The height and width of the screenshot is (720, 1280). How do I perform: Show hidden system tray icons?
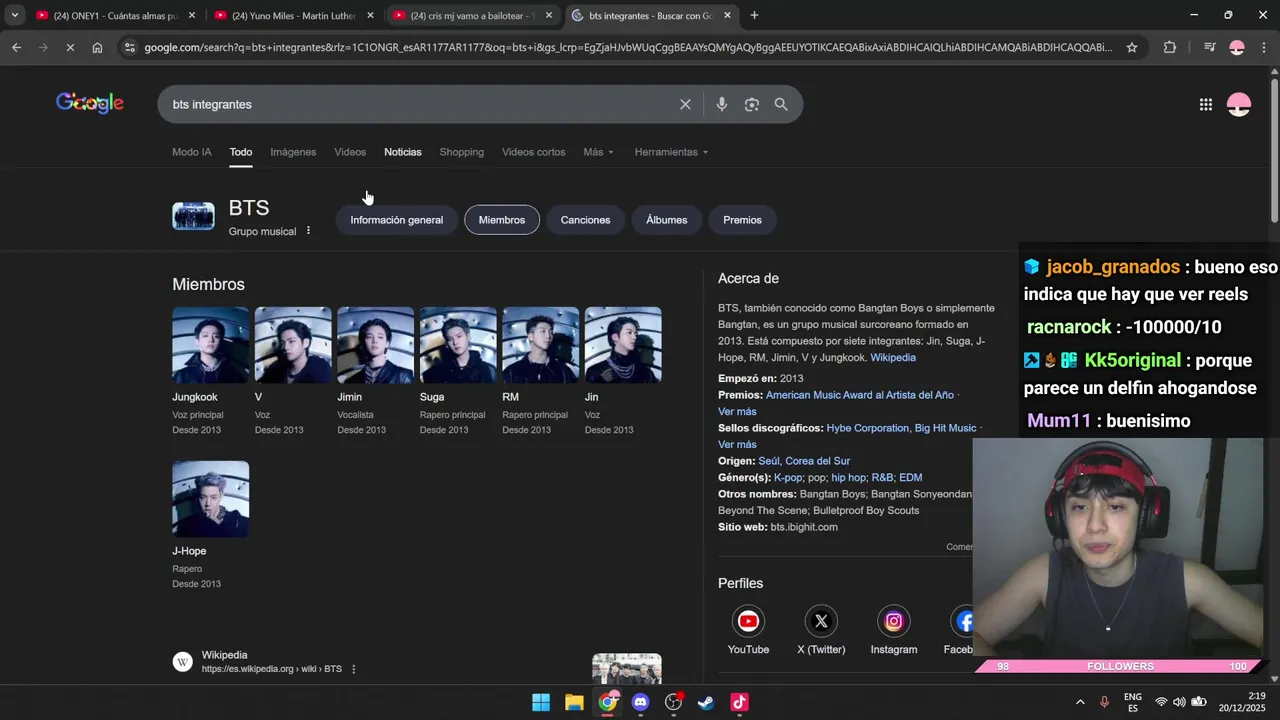point(1080,702)
